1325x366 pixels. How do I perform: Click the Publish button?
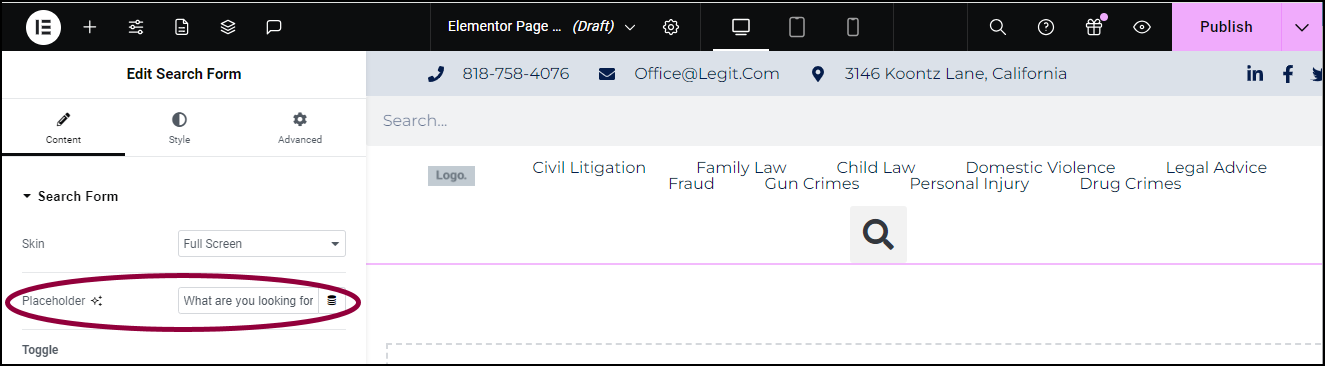(1226, 27)
